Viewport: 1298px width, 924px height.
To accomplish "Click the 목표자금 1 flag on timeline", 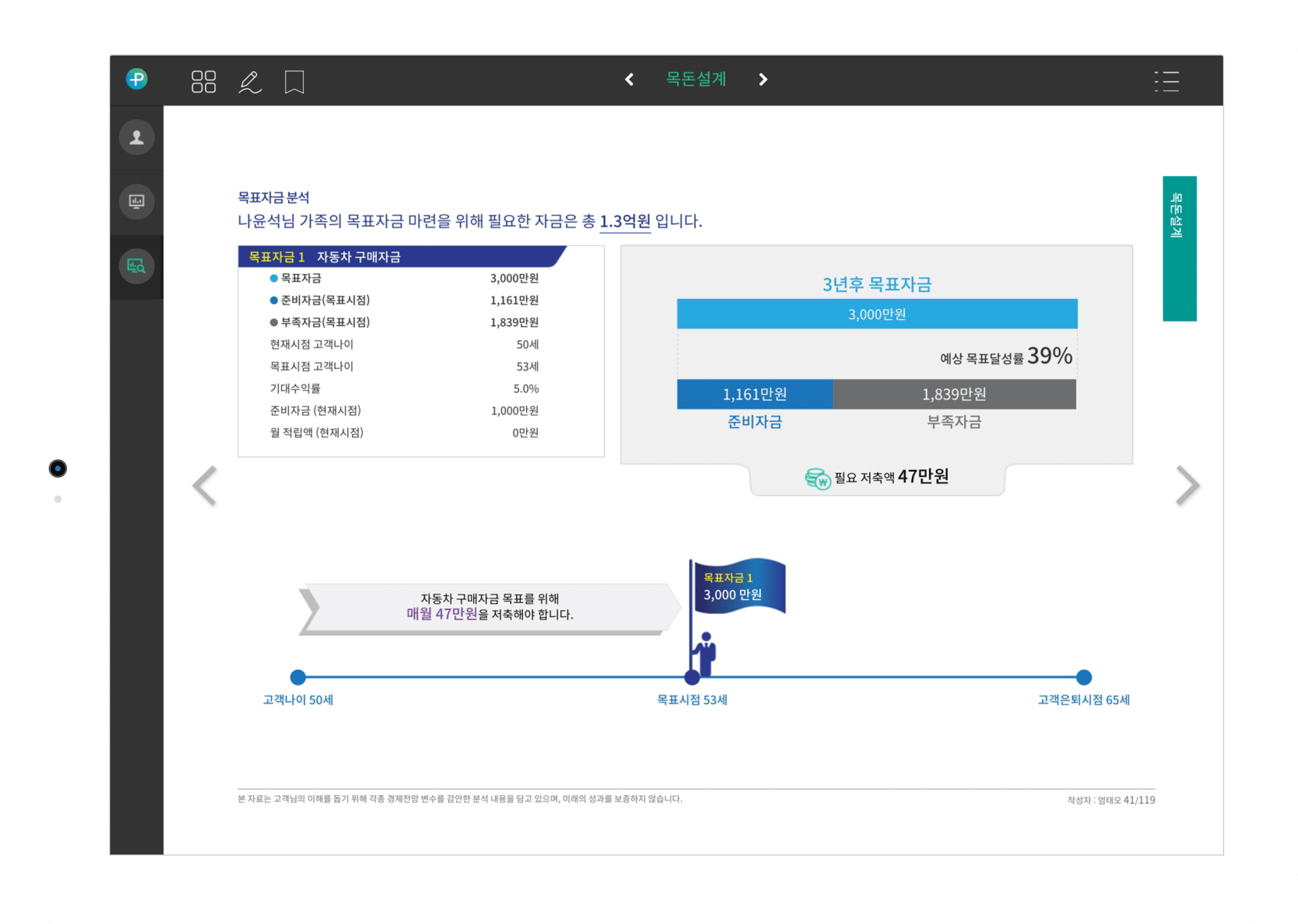I will click(738, 587).
